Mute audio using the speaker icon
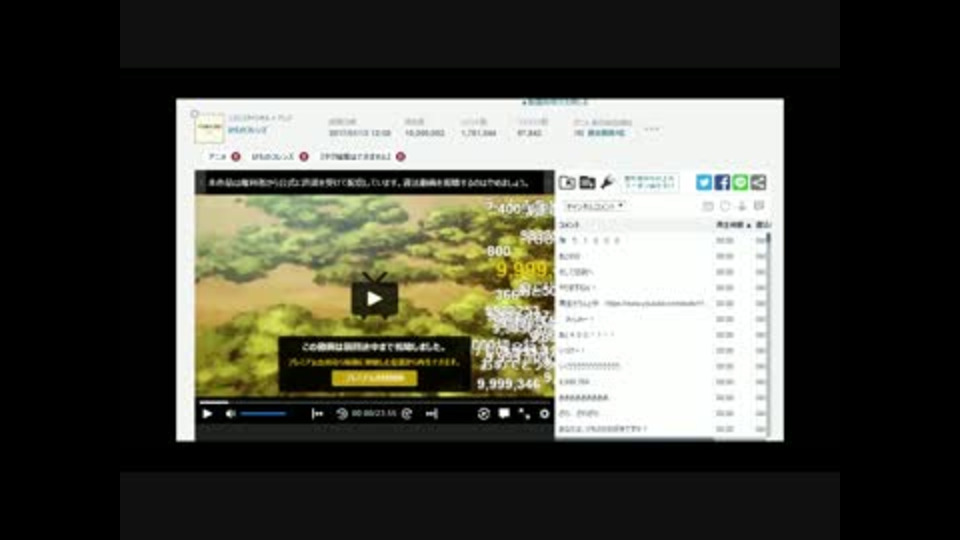 click(x=231, y=414)
